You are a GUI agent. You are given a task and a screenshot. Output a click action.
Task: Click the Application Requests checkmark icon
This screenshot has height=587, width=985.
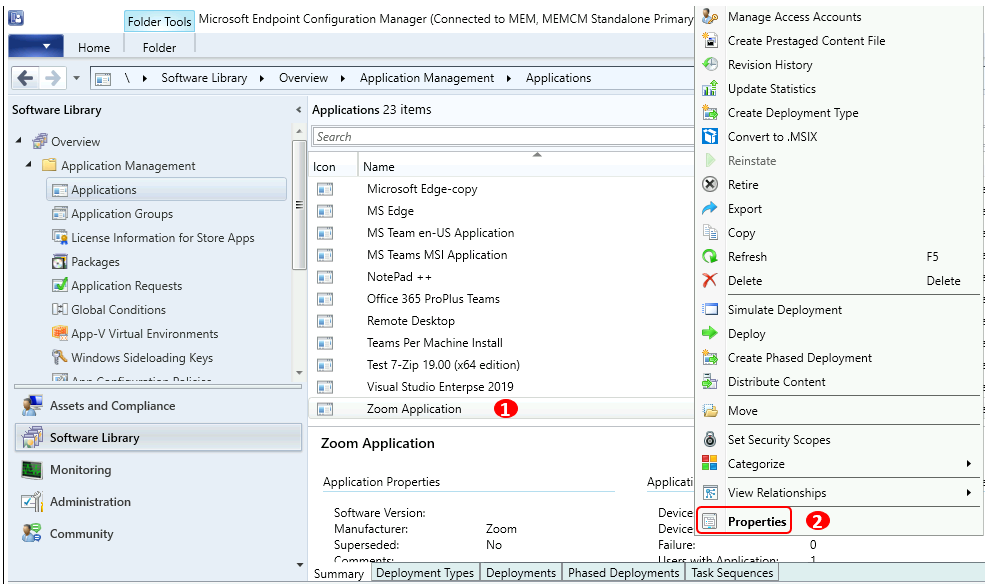pos(60,285)
